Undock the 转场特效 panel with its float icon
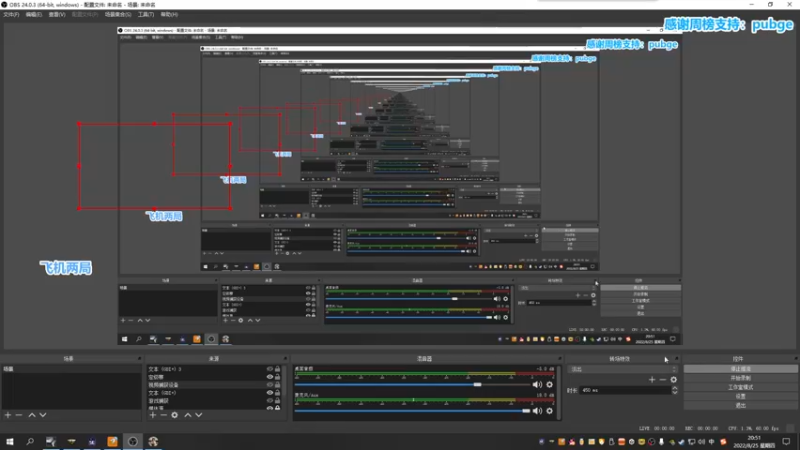Screen dimensions: 800x450 click(677, 359)
